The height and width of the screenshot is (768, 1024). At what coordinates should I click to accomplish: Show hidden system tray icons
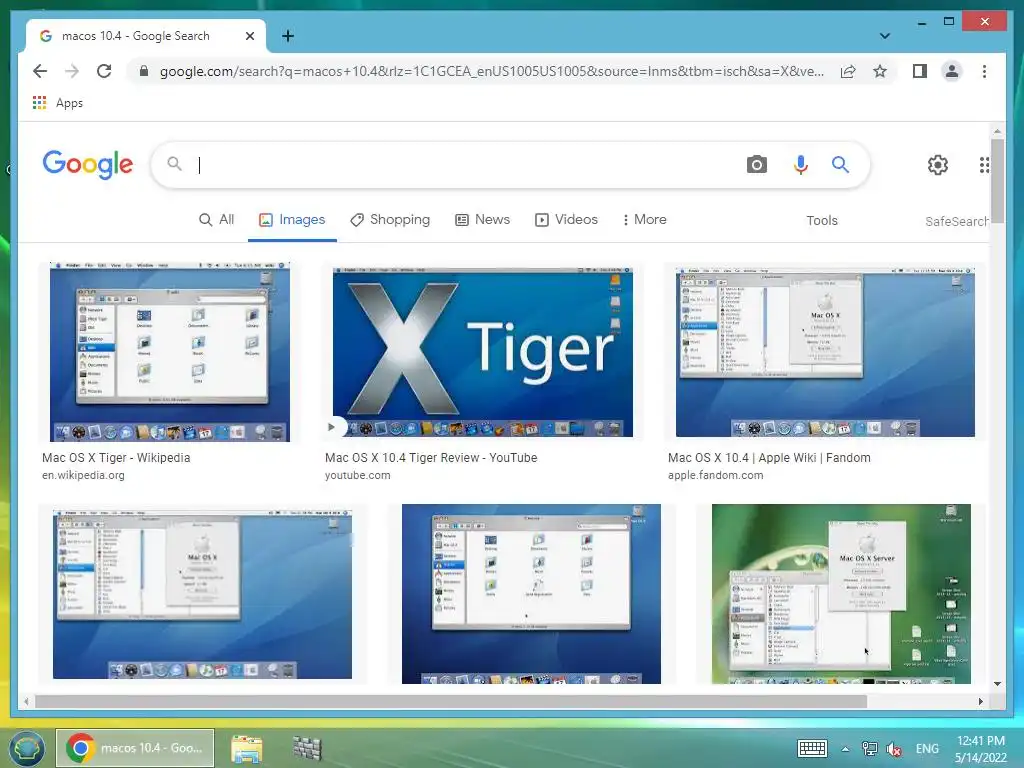pyautogui.click(x=845, y=749)
